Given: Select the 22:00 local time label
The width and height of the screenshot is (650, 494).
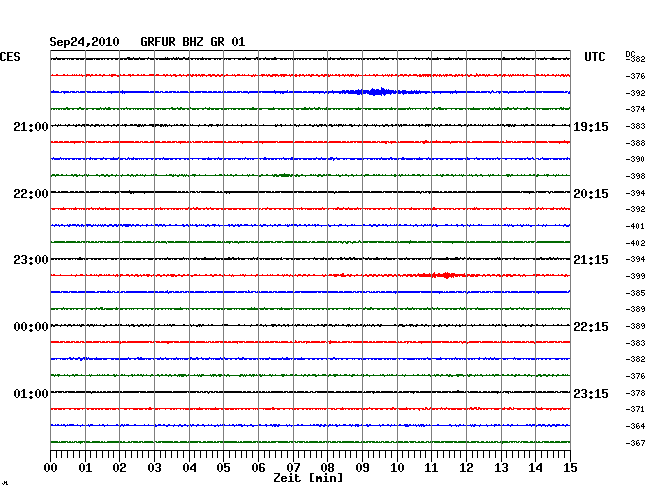Looking at the screenshot, I should [31, 194].
